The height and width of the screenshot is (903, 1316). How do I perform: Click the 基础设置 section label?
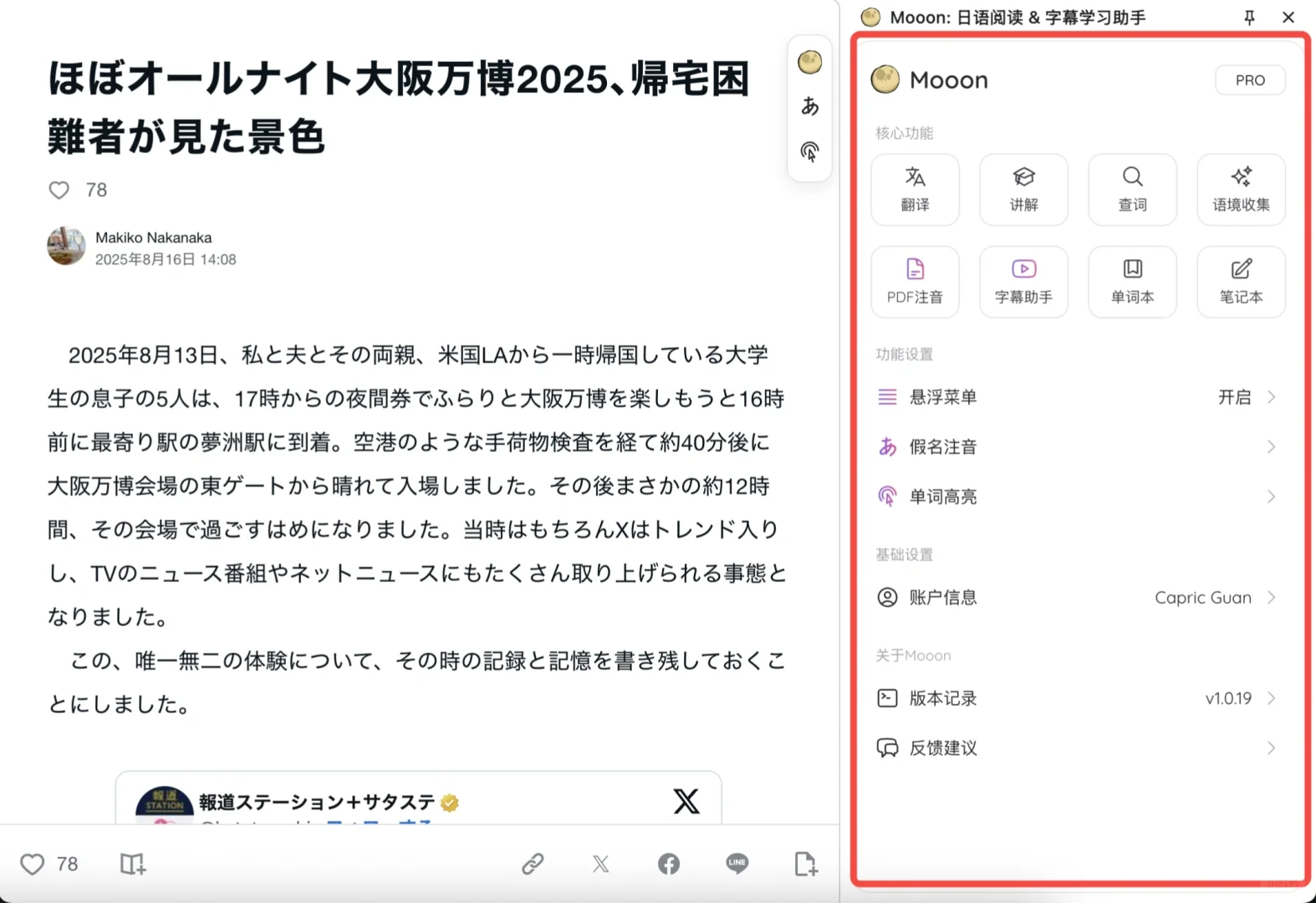(x=904, y=555)
